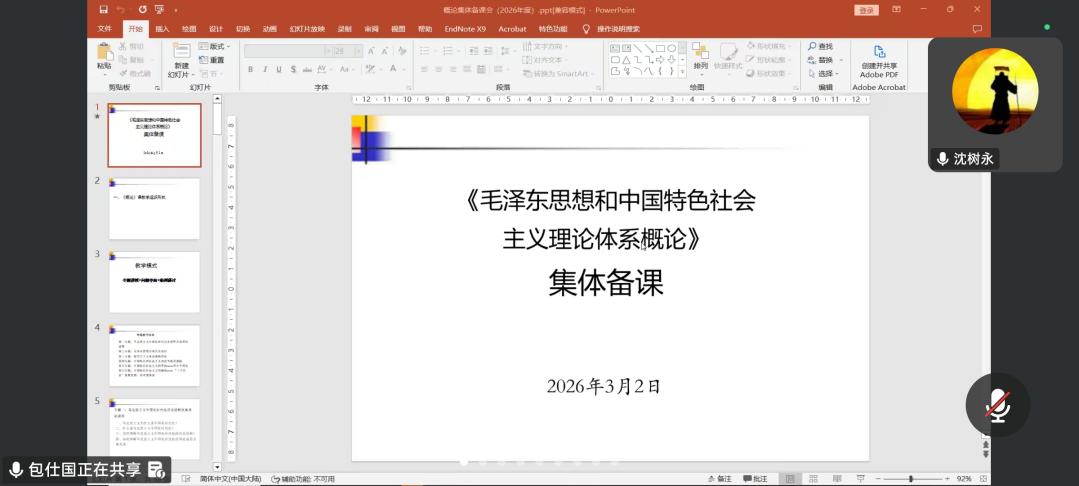
Task: Open Find (查找) in editing group
Action: tap(819, 47)
